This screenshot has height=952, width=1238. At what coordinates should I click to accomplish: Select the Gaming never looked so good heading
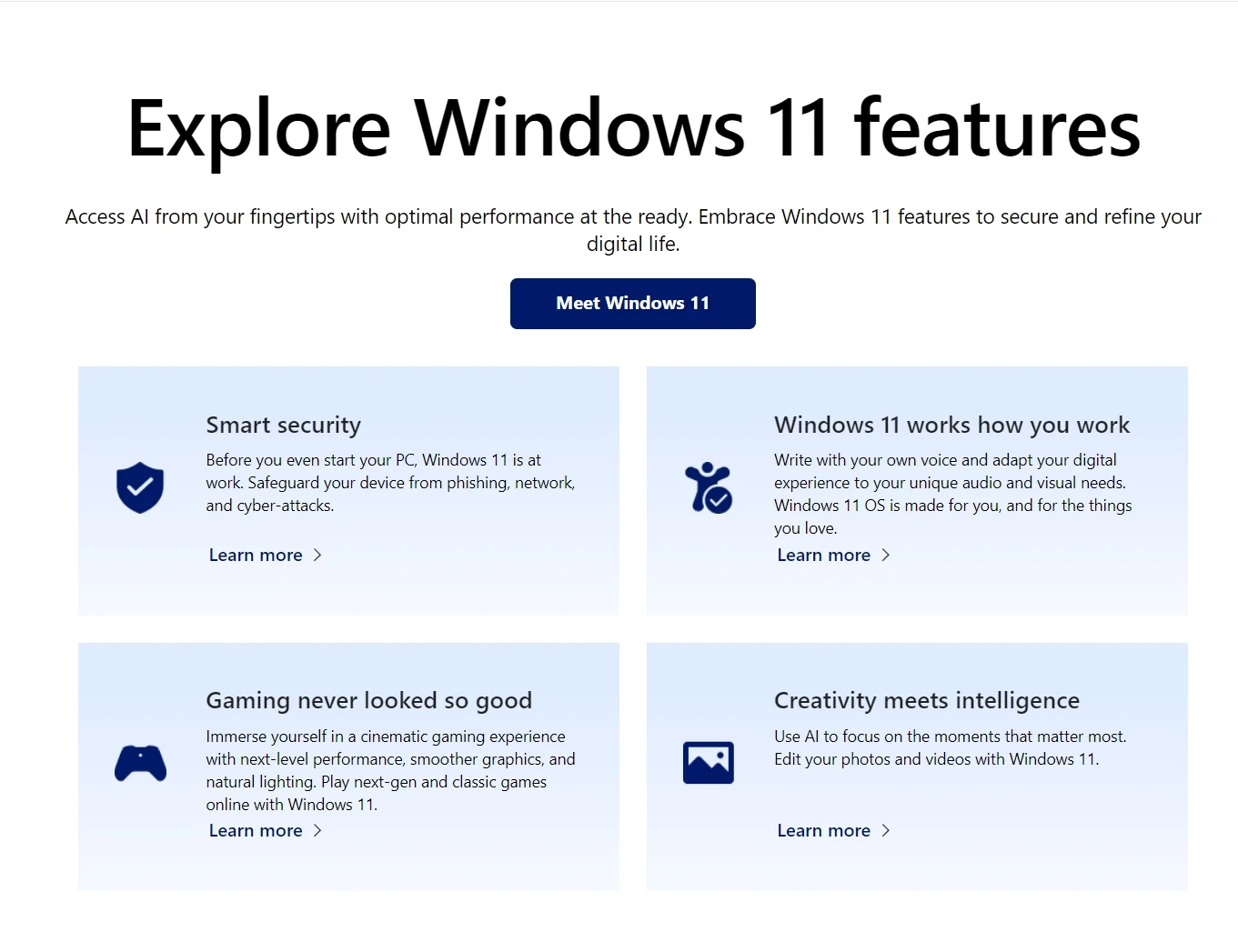369,700
